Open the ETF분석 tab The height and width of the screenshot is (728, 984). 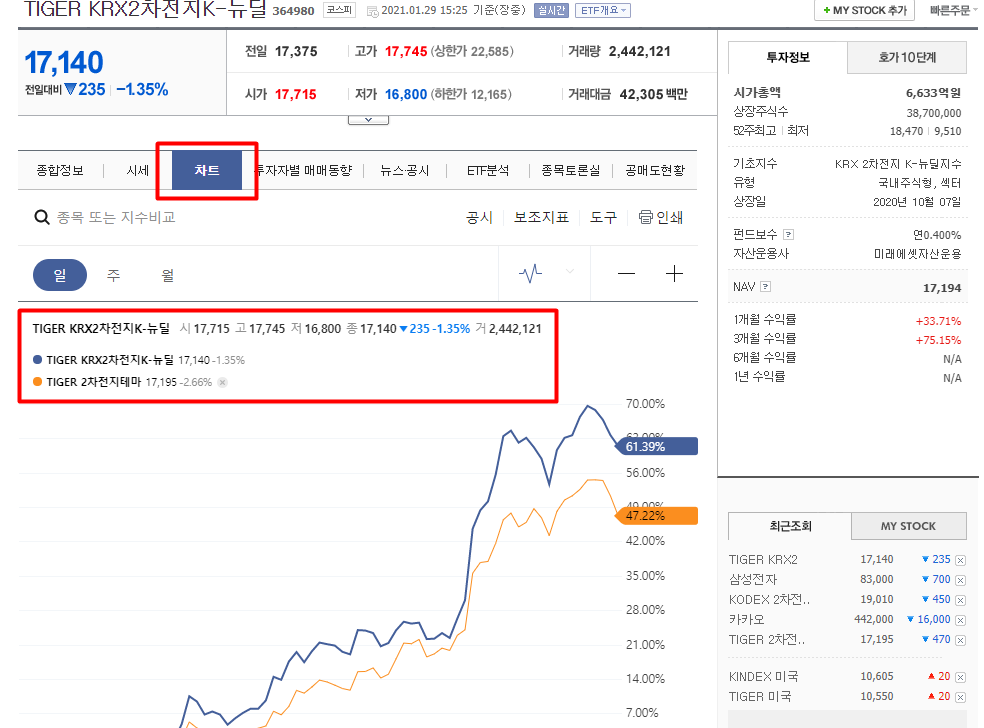tap(488, 171)
